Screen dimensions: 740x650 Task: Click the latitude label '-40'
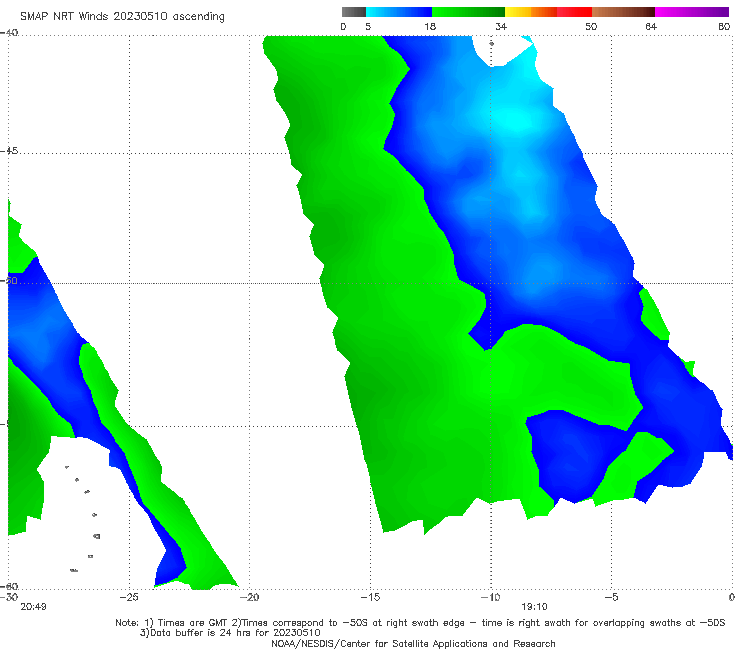coord(9,32)
